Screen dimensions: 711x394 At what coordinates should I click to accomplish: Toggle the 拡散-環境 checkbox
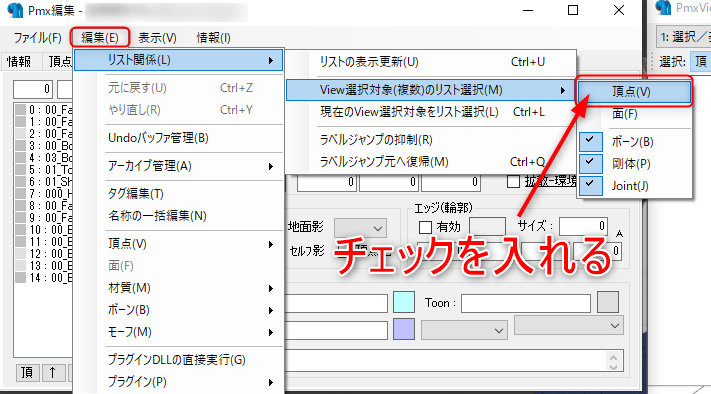click(513, 182)
